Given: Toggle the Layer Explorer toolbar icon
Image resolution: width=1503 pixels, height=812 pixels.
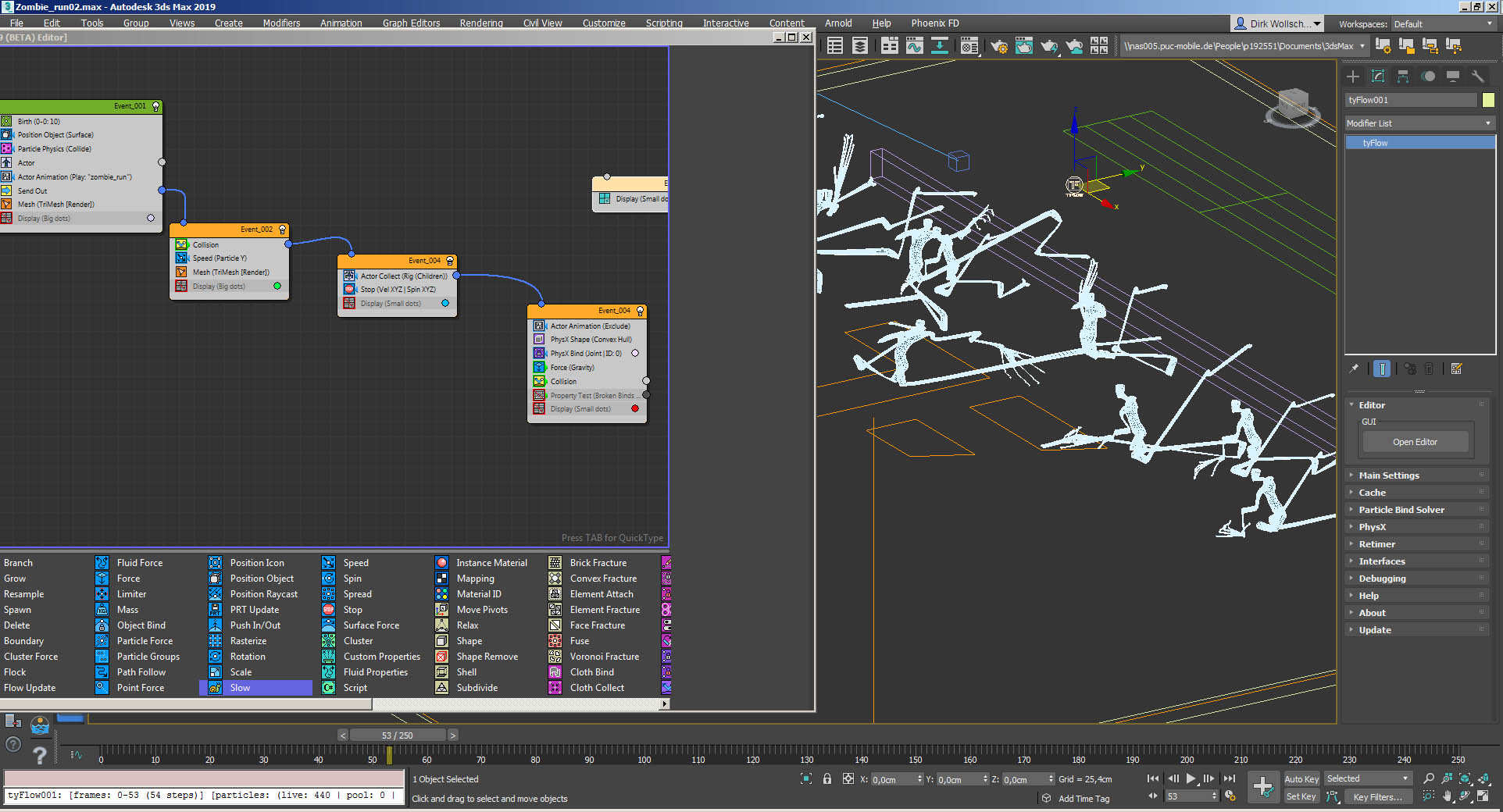Looking at the screenshot, I should 860,46.
